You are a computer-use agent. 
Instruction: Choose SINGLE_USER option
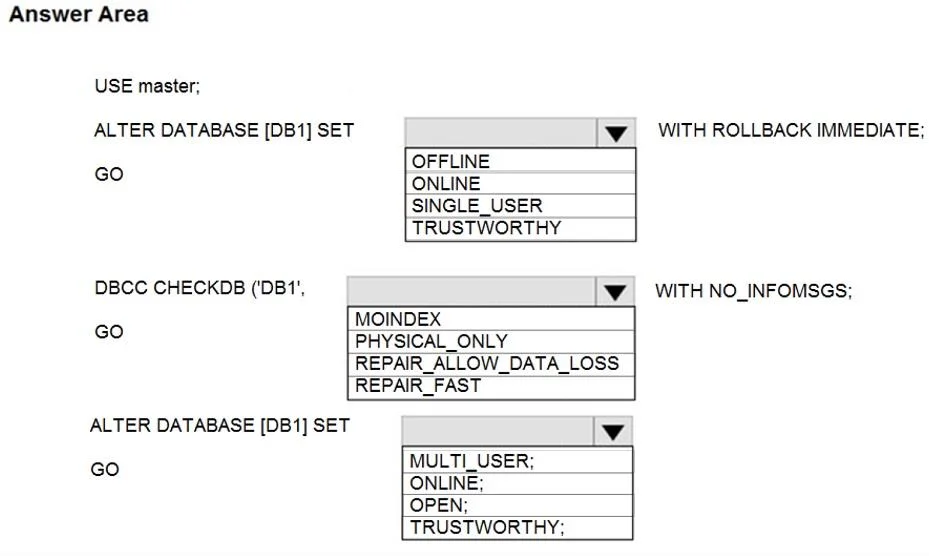(x=520, y=206)
